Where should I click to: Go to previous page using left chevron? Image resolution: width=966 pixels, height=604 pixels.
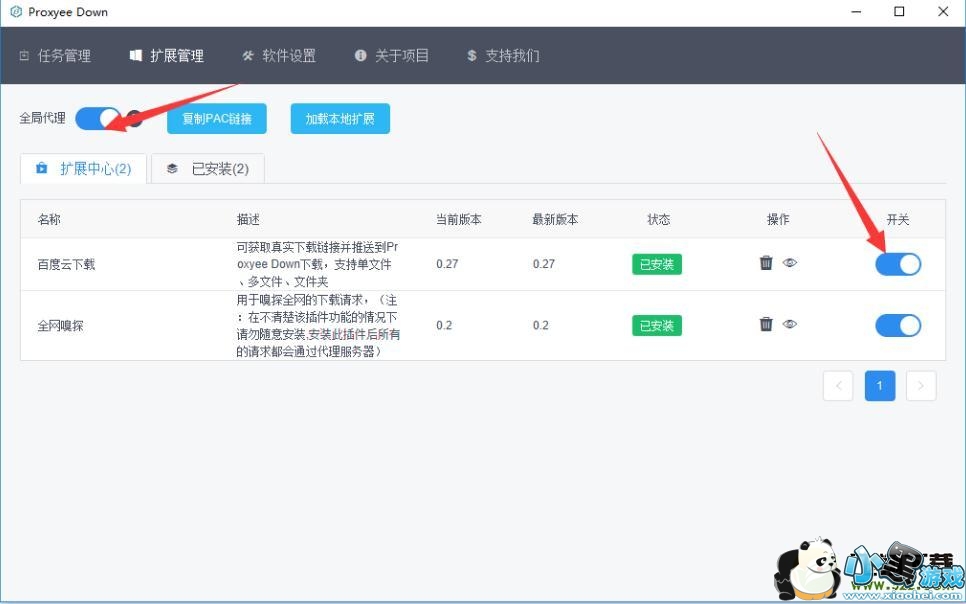tap(838, 386)
